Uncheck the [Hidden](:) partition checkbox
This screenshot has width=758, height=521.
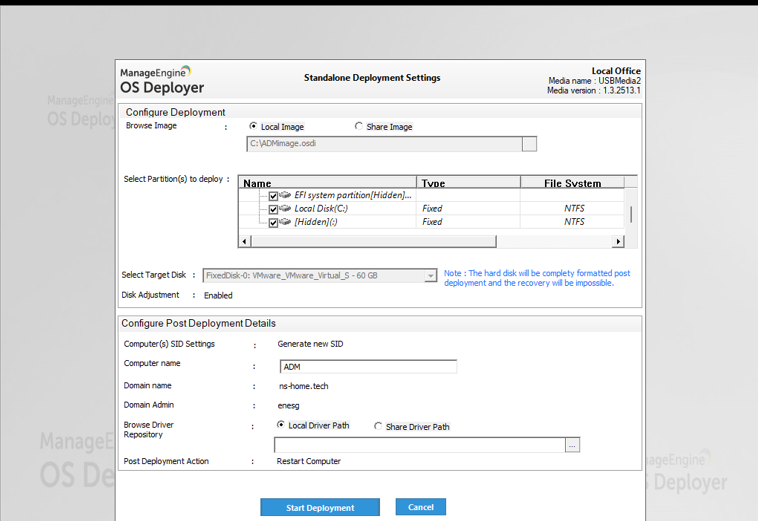point(273,222)
